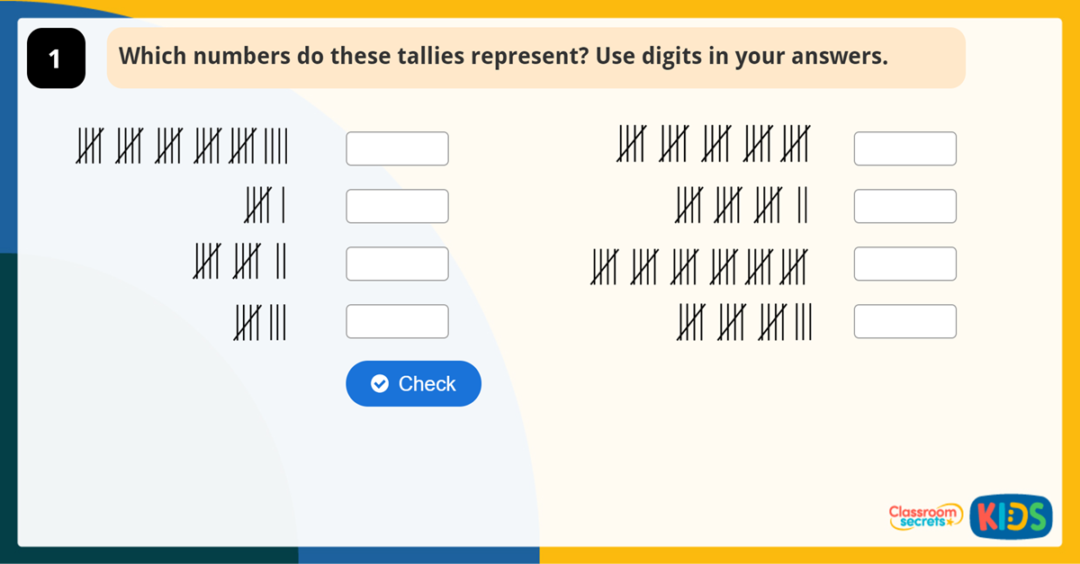Click answer box for top-left tally row
This screenshot has height=564, width=1080.
(x=397, y=149)
